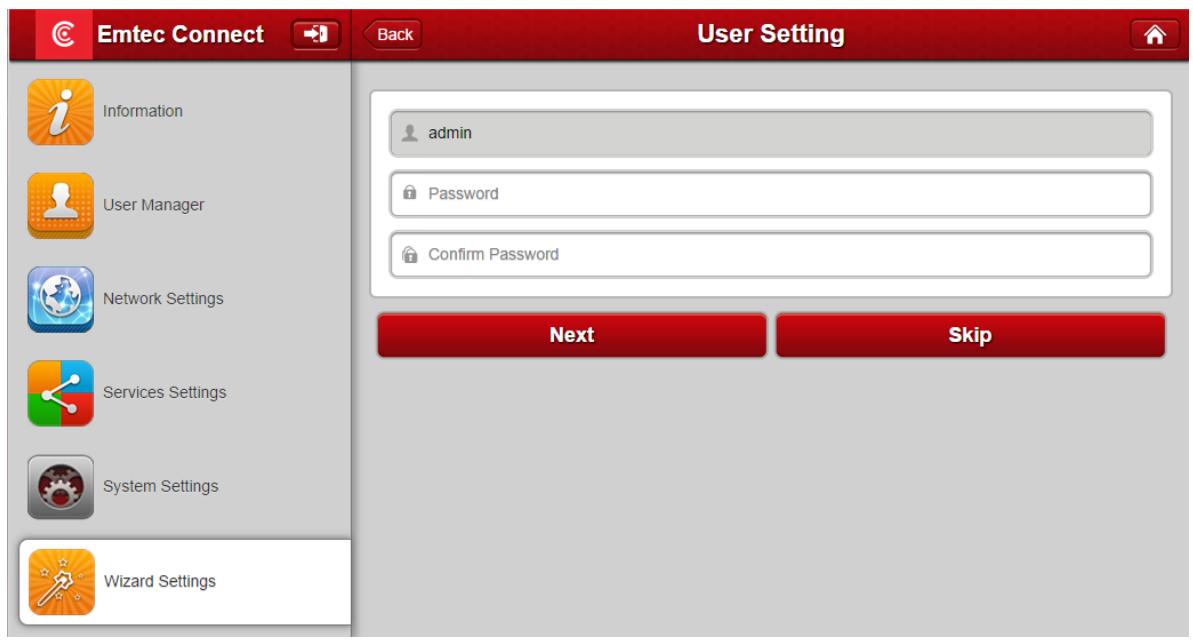This screenshot has height=640, width=1193.
Task: Click the System Settings gear icon
Action: [x=60, y=487]
